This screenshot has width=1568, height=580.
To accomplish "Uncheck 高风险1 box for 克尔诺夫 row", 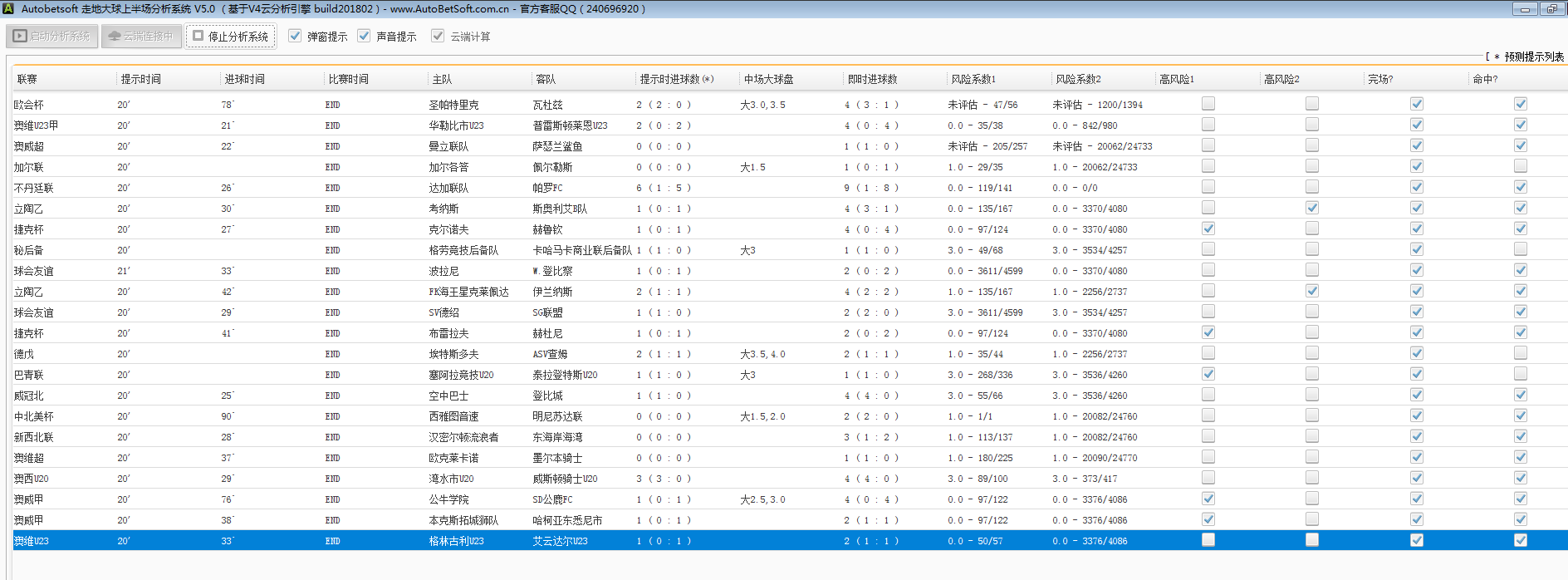I will [x=1208, y=229].
